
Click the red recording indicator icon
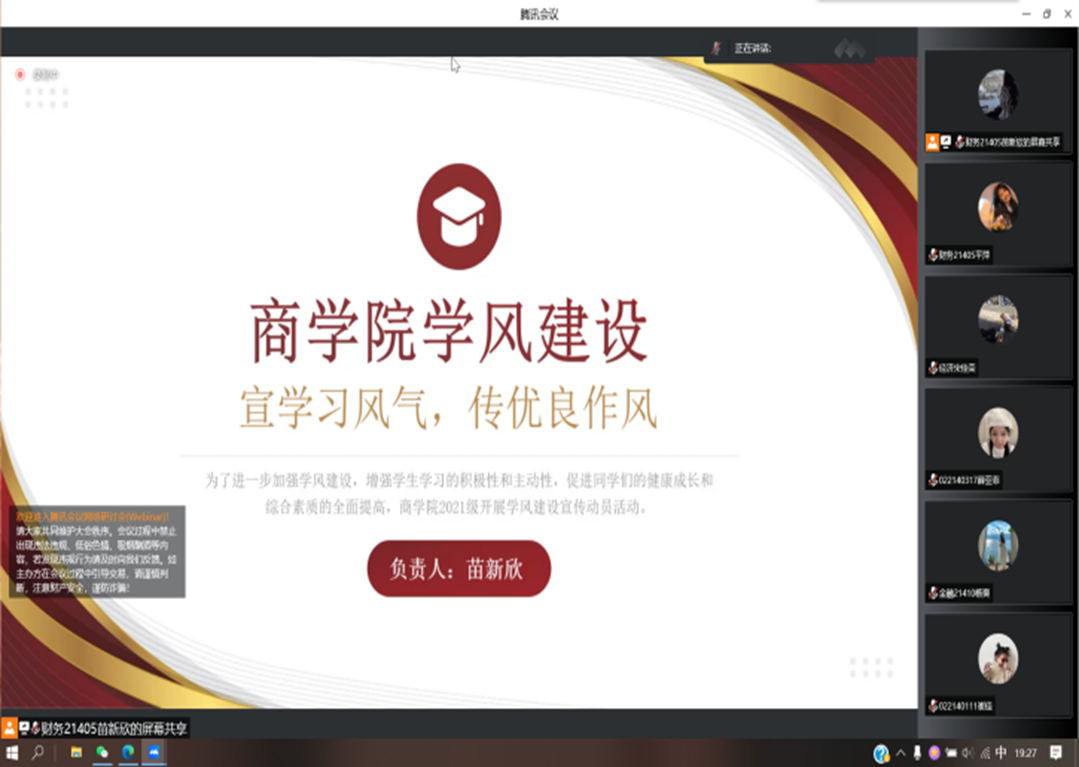(x=20, y=74)
